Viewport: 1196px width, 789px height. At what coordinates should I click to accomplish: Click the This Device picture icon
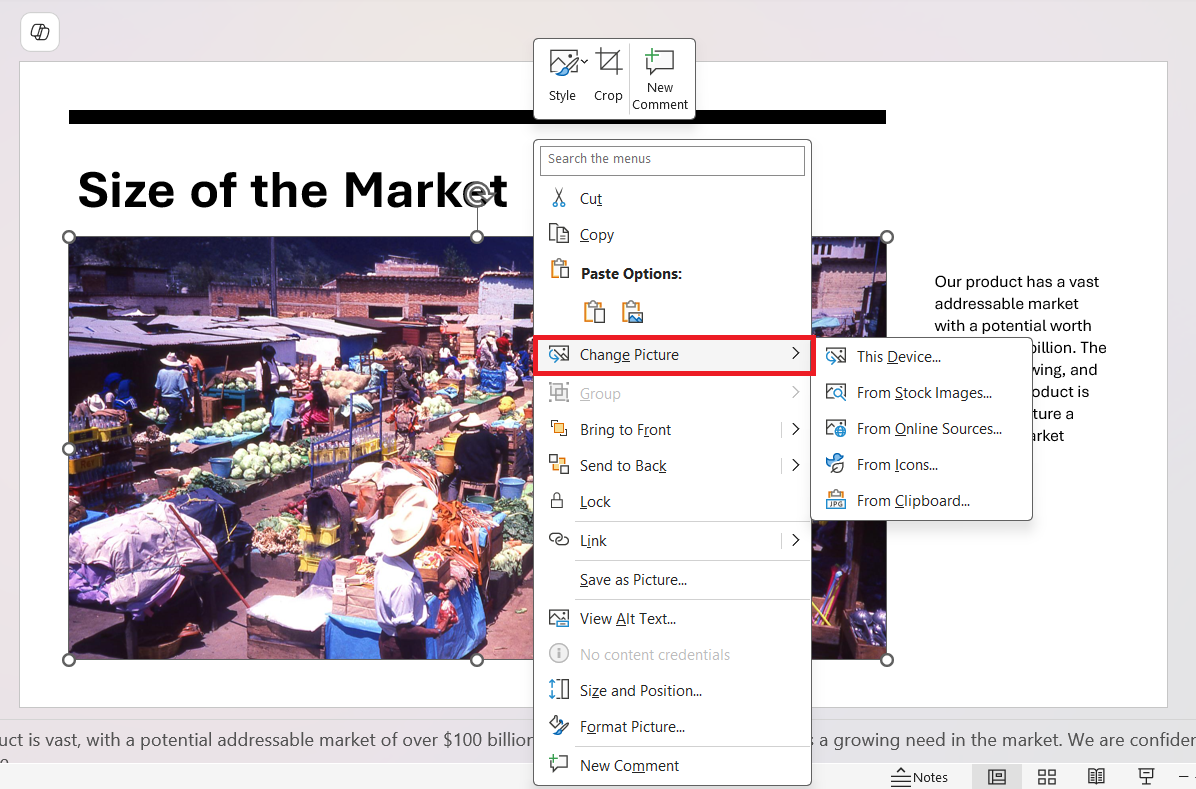coord(836,356)
